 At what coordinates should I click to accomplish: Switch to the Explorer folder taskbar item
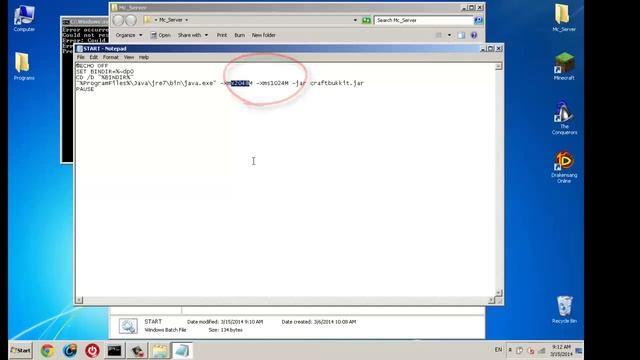tap(160, 351)
